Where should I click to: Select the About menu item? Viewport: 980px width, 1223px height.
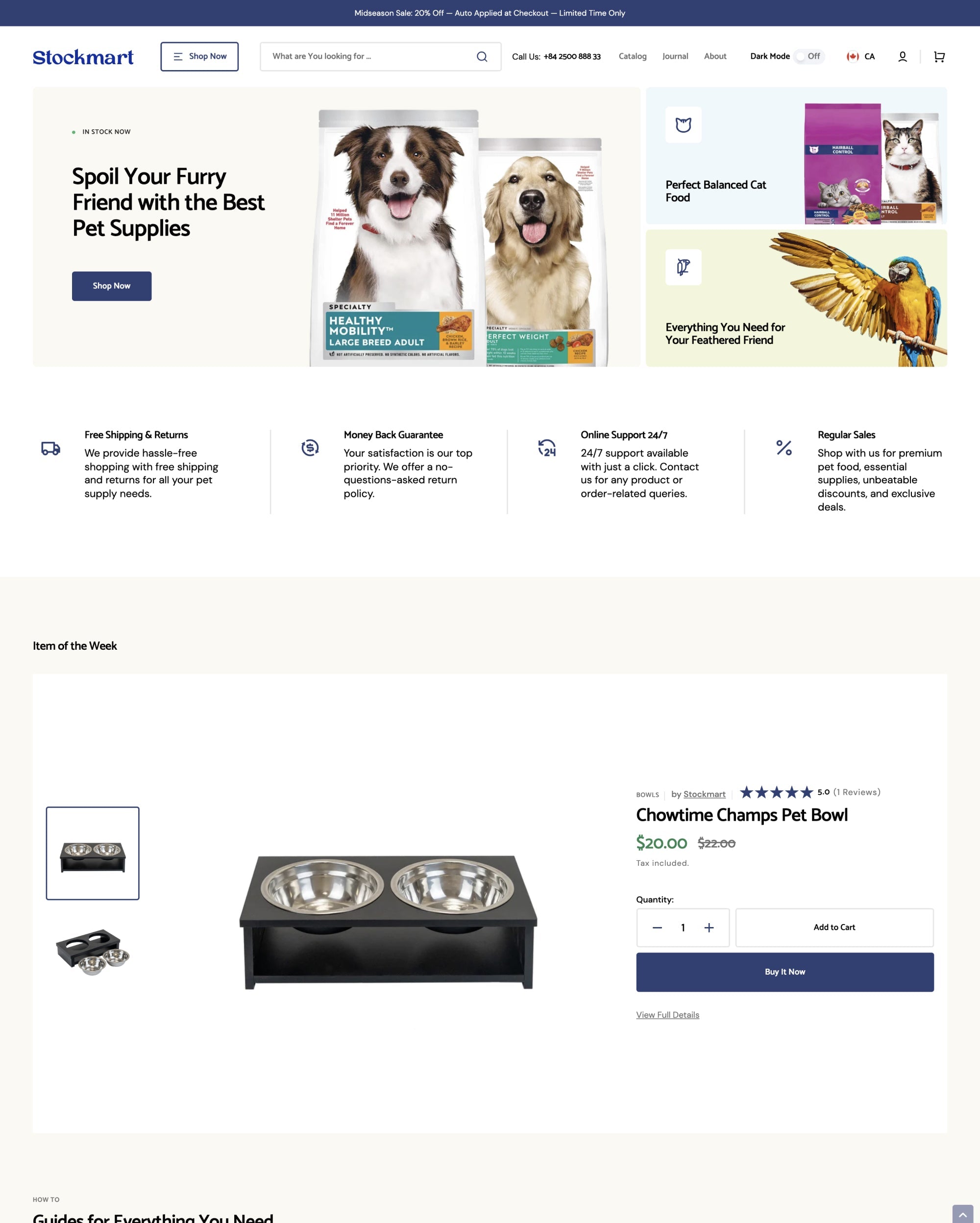pyautogui.click(x=715, y=56)
